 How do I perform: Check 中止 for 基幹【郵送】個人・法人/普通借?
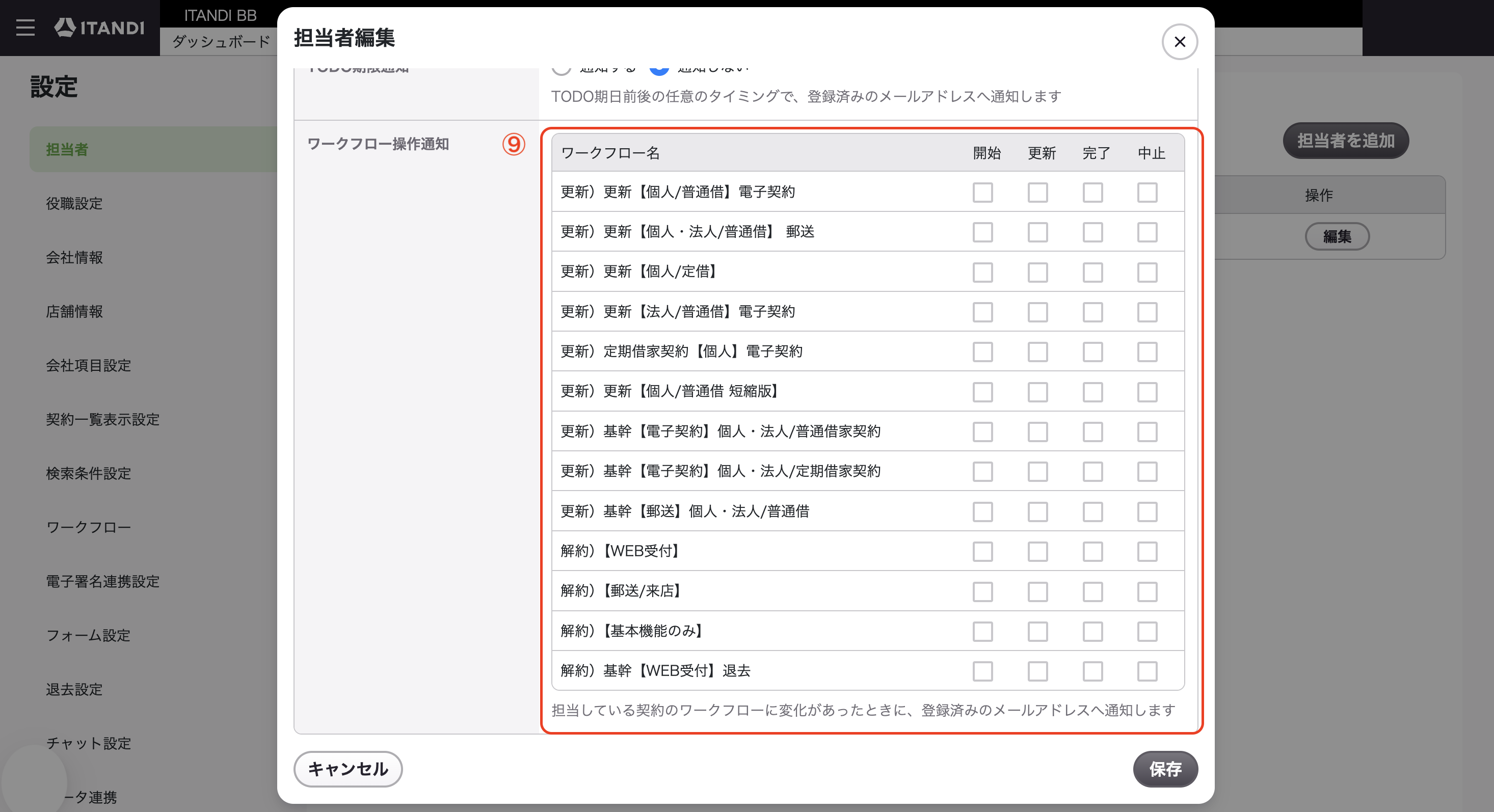tap(1147, 511)
